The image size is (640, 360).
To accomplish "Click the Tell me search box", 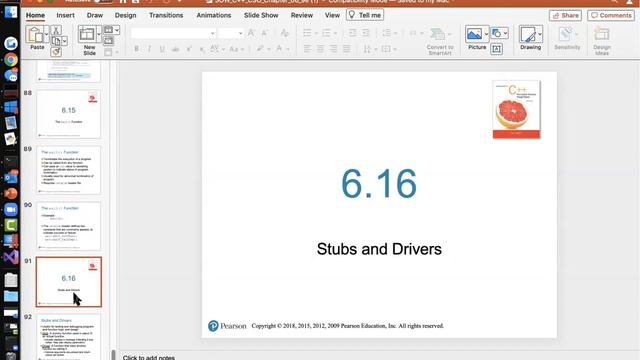I will (x=365, y=15).
